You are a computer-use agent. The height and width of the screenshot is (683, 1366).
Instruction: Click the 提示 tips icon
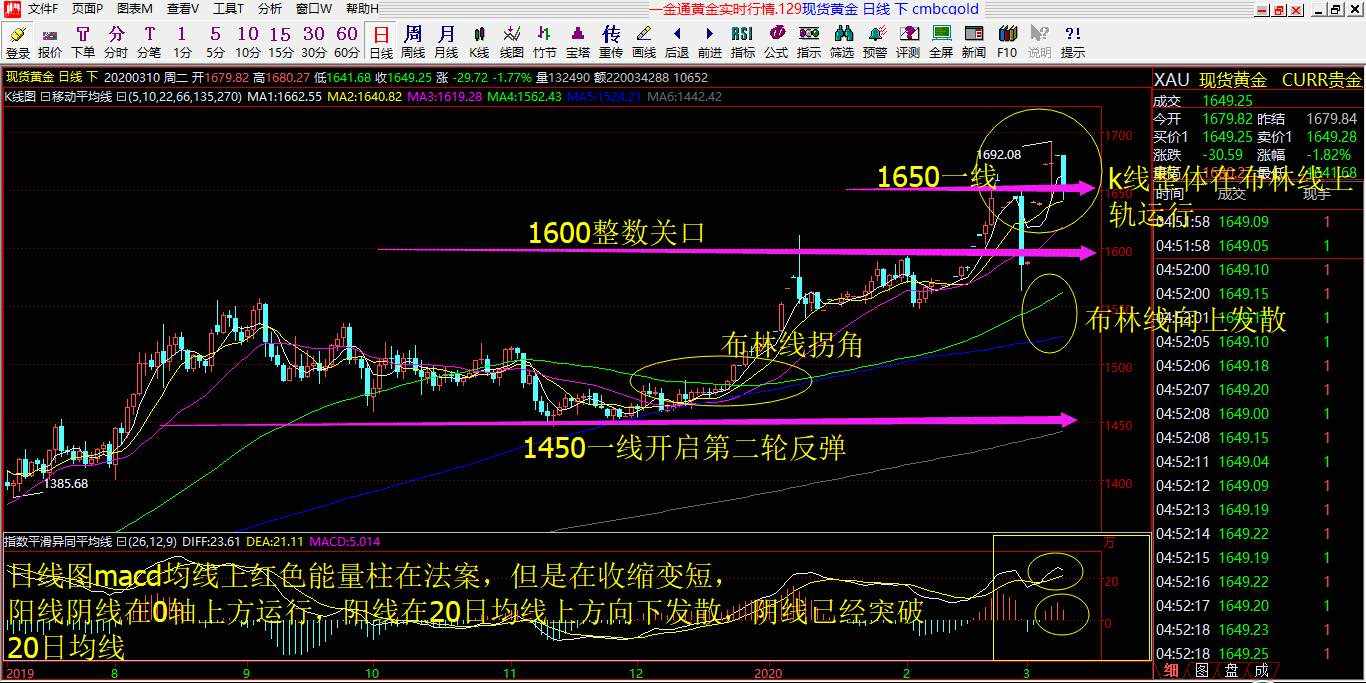[x=1073, y=41]
